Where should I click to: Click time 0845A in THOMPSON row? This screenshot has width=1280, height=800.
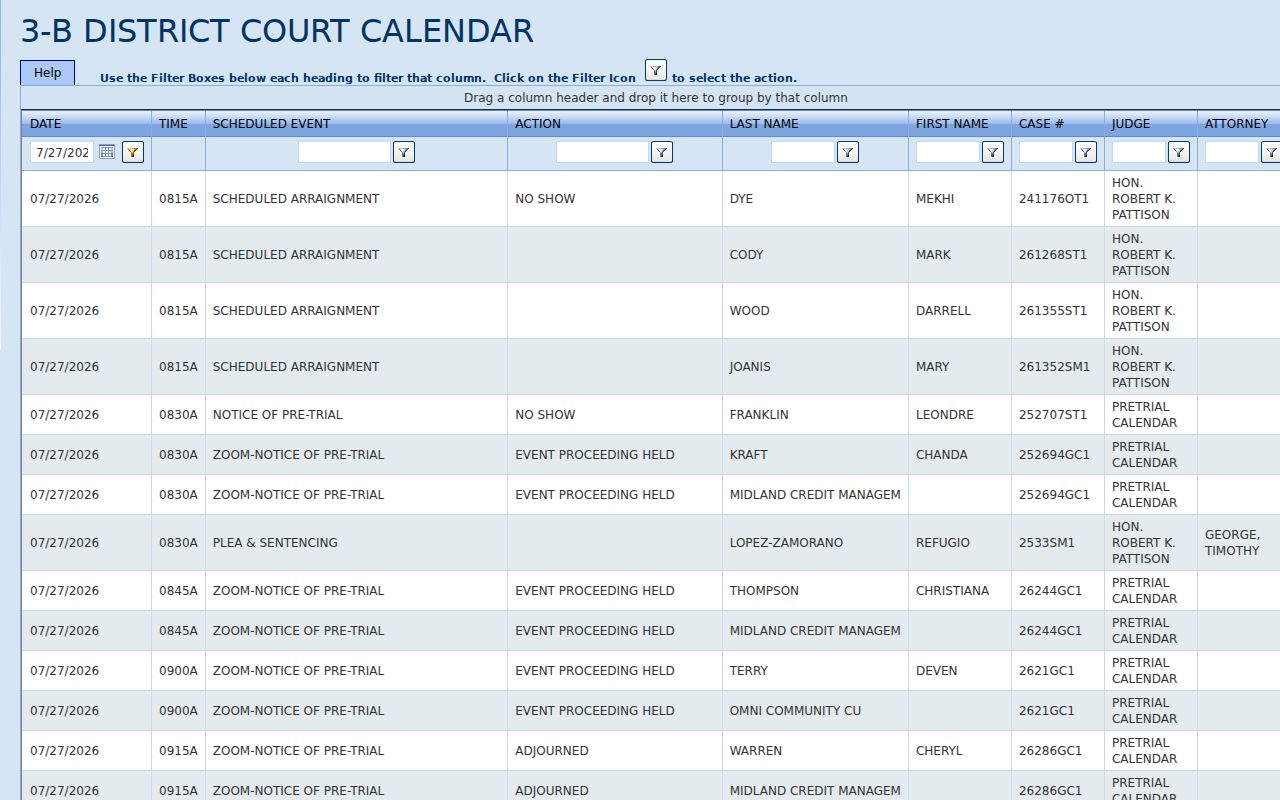pyautogui.click(x=178, y=591)
